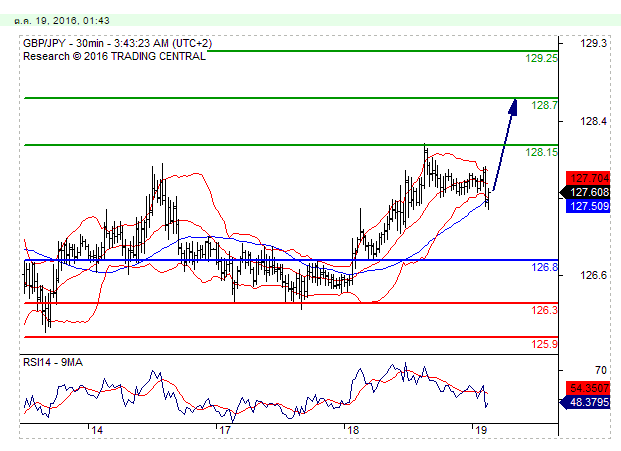Click the 128.15 resistance label
This screenshot has height=451, width=621.
[x=541, y=152]
